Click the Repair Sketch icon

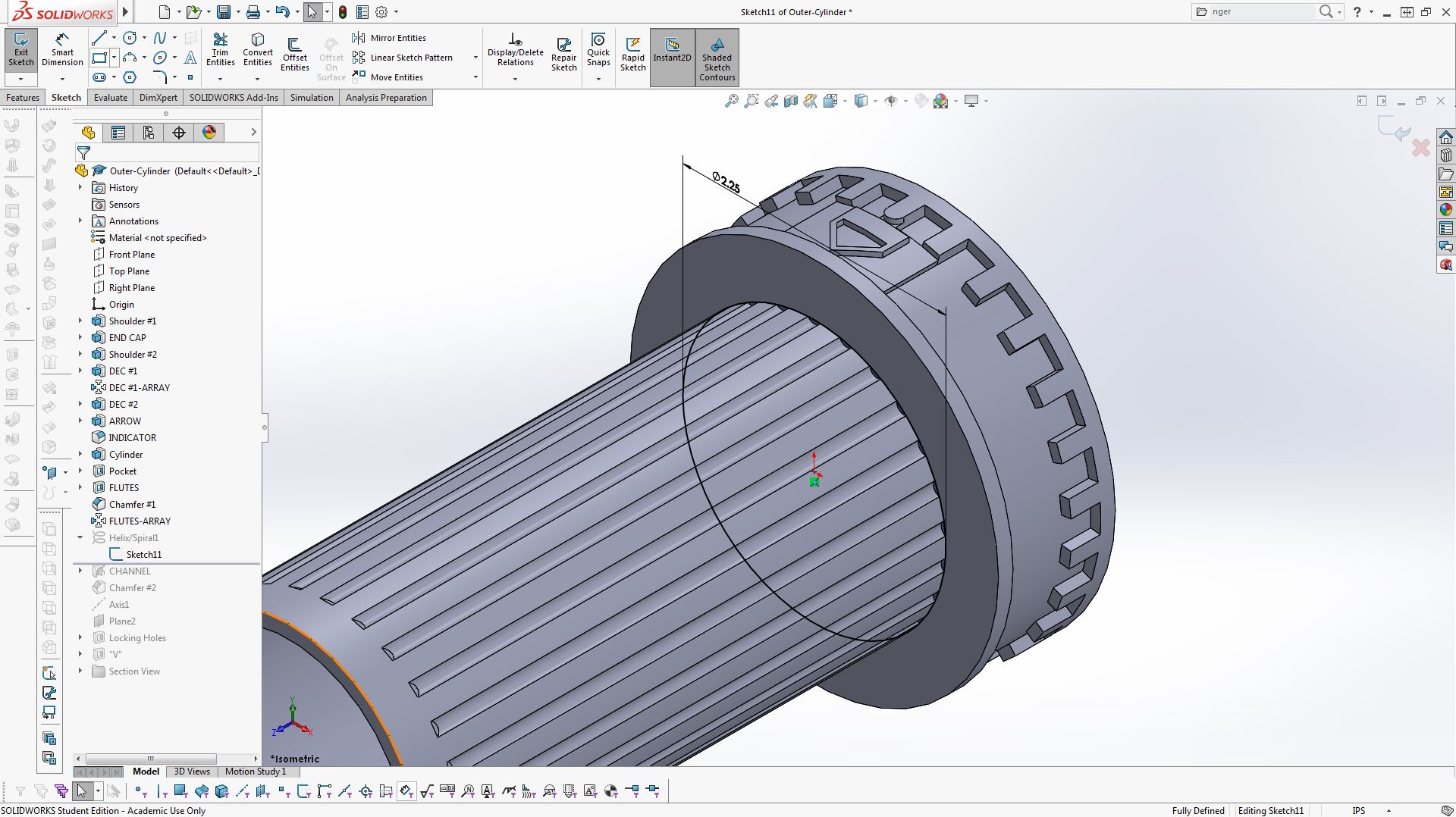563,55
